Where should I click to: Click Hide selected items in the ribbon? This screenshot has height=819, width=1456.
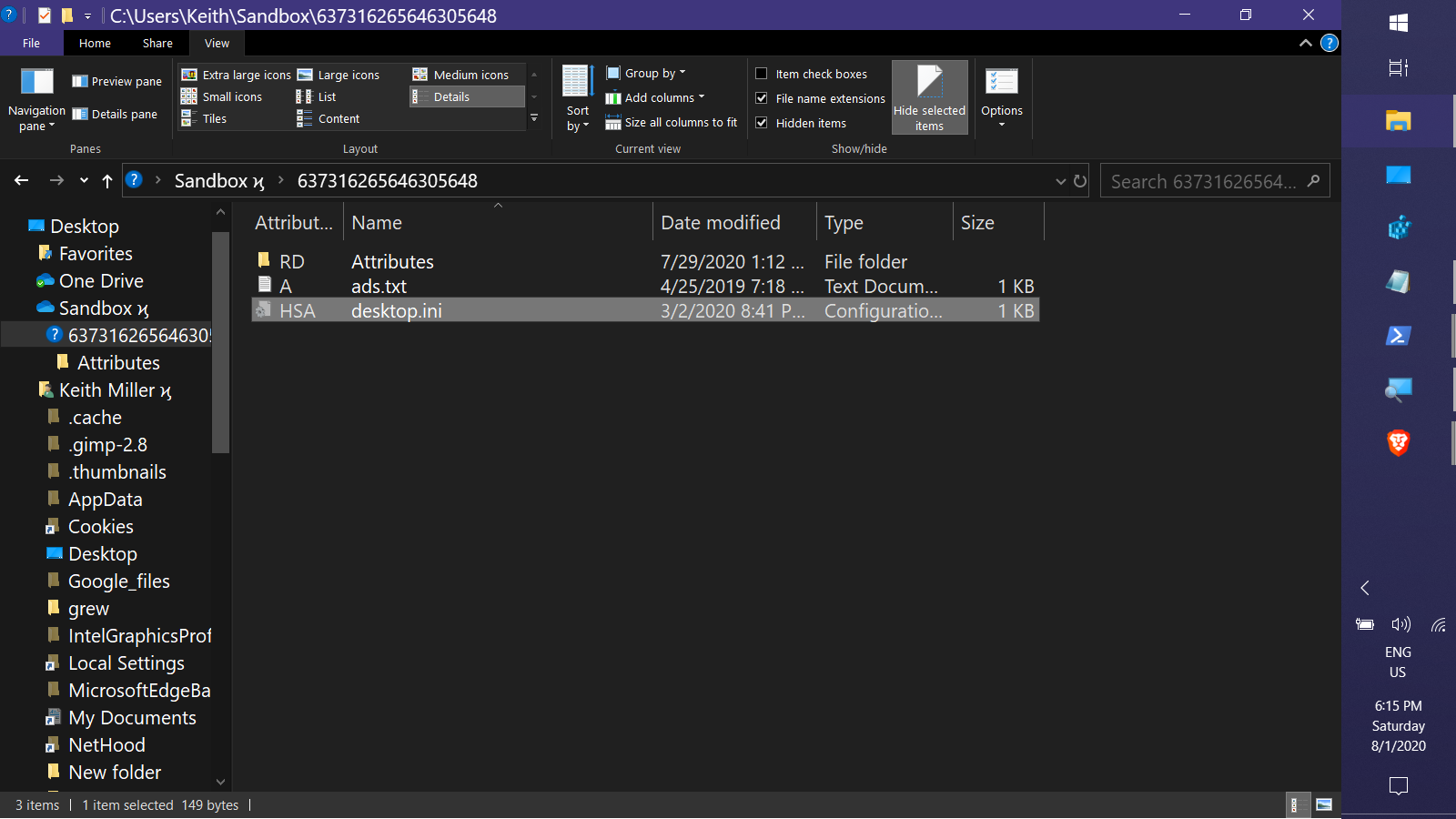click(x=929, y=96)
